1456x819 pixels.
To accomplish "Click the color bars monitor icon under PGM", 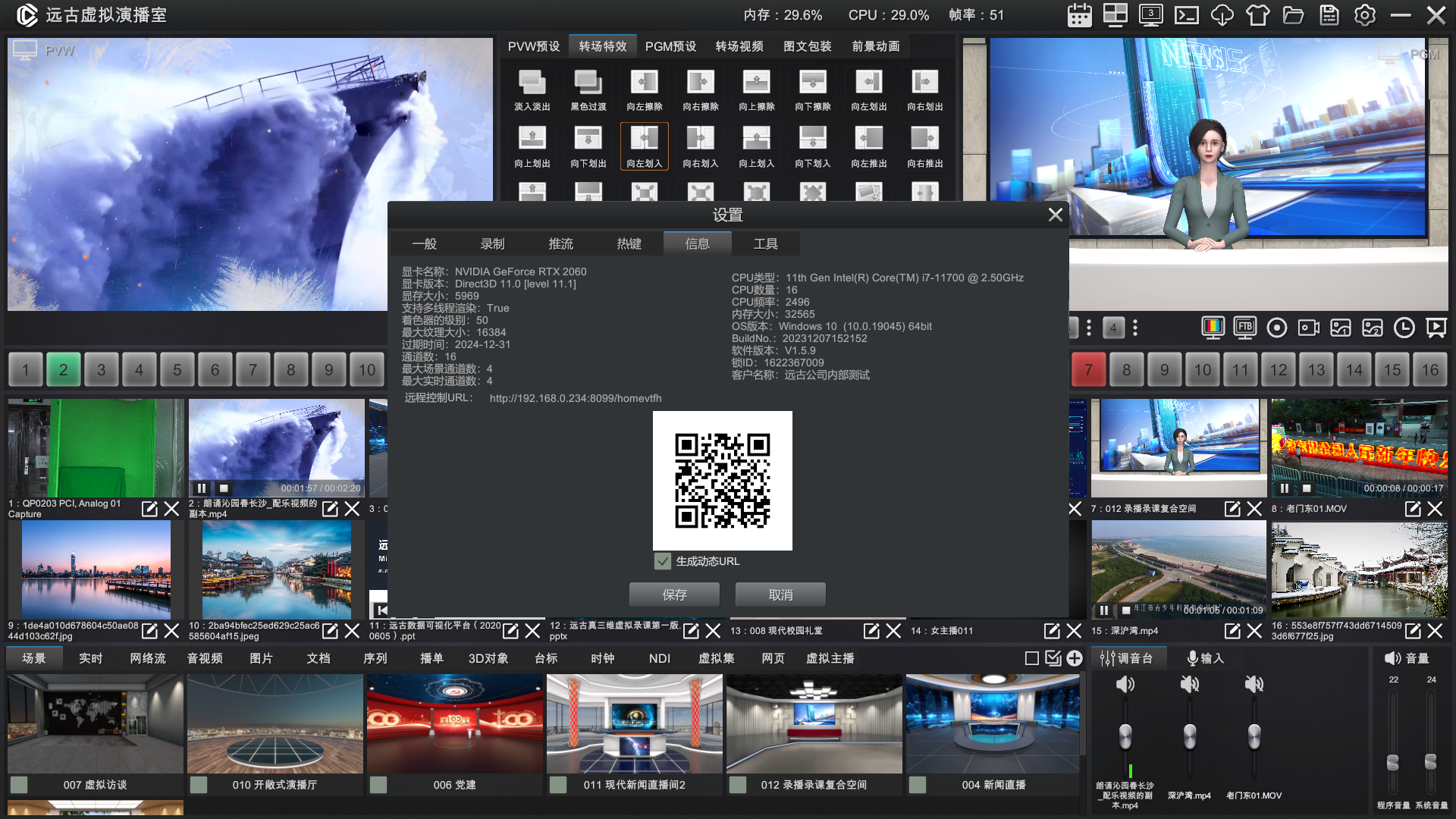I will tap(1213, 328).
